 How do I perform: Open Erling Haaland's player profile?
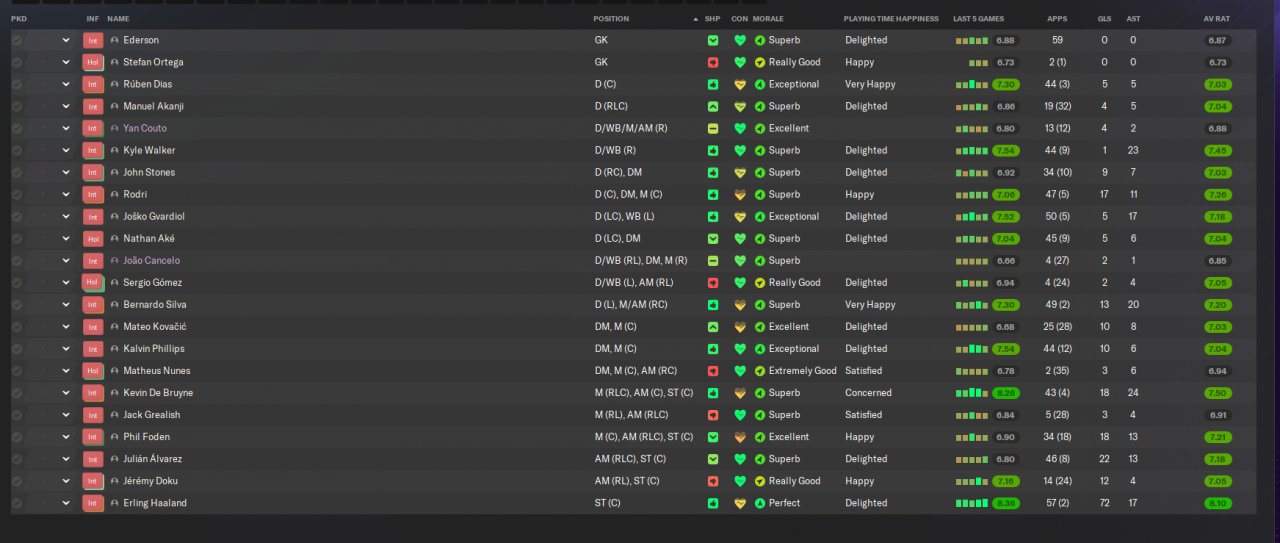tap(155, 503)
